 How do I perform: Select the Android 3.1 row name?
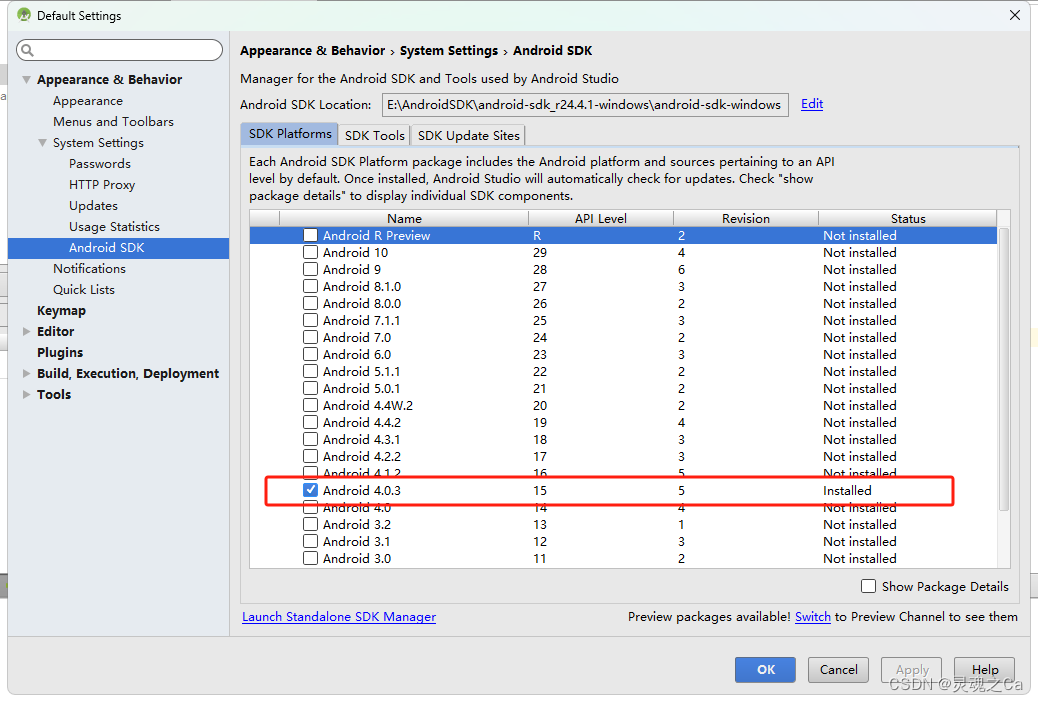357,542
